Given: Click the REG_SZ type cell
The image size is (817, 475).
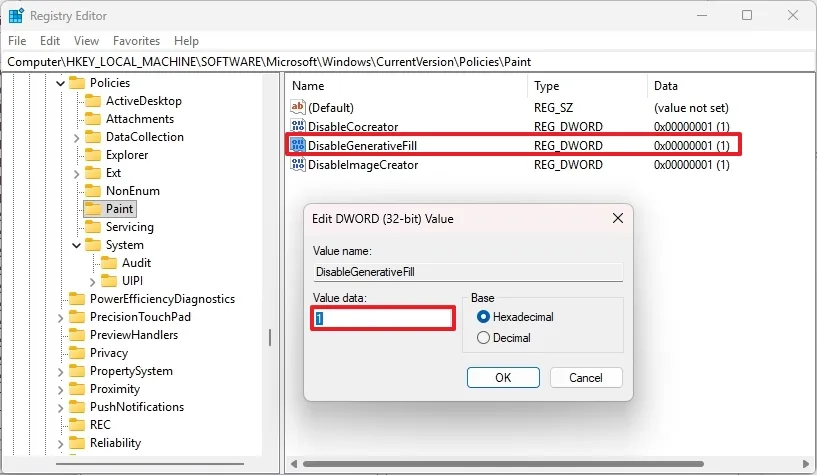Looking at the screenshot, I should click(x=553, y=108).
